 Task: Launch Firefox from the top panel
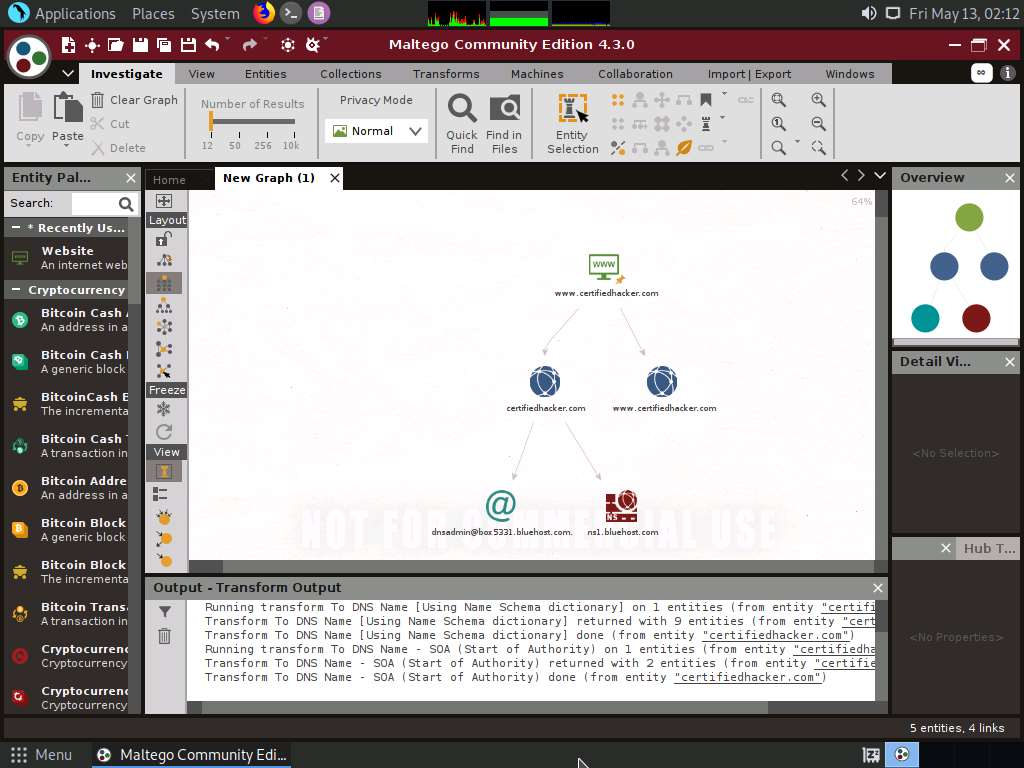(x=264, y=13)
